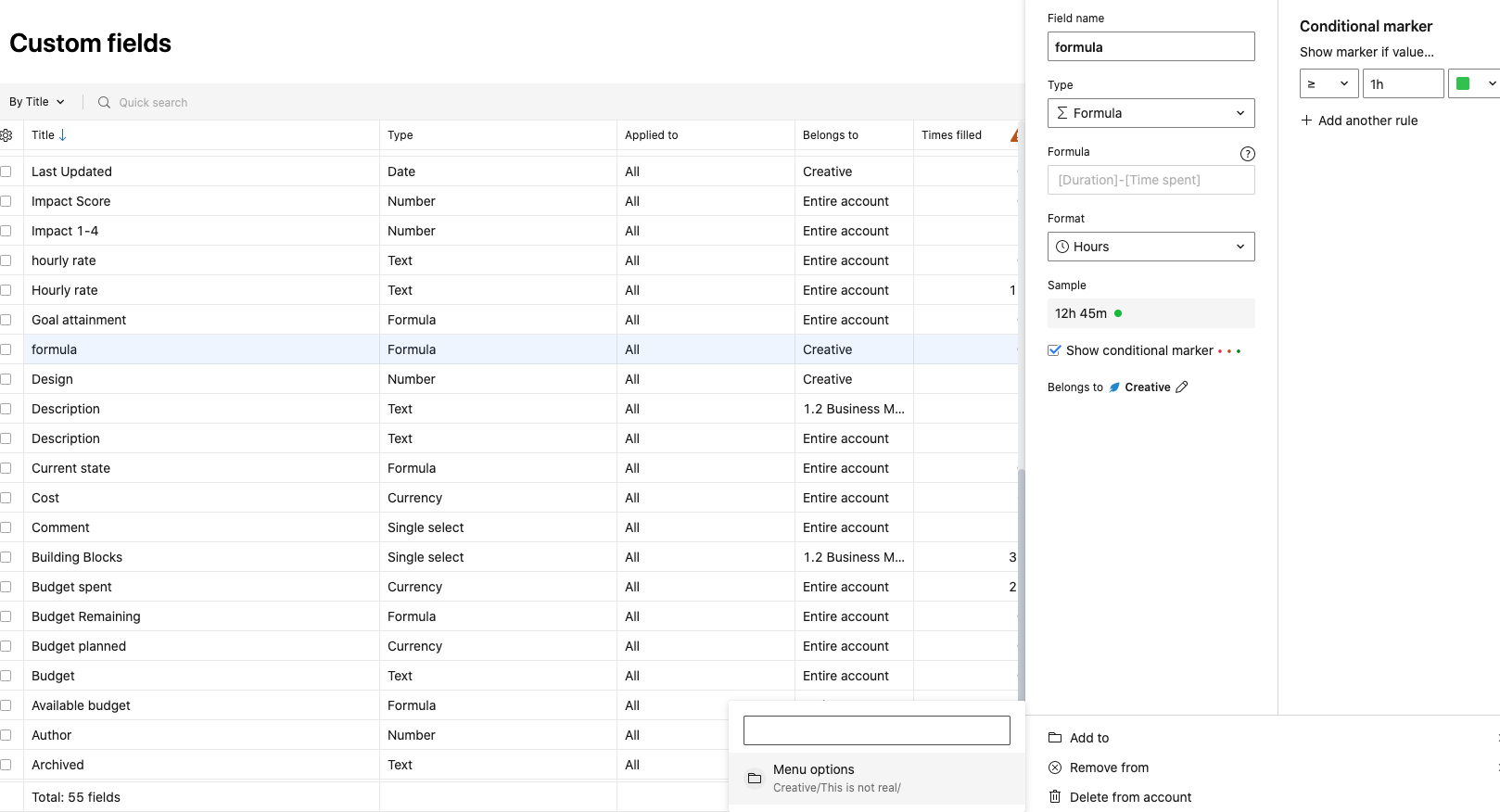Click the quick search magnifier icon
1500x812 pixels.
pos(104,103)
